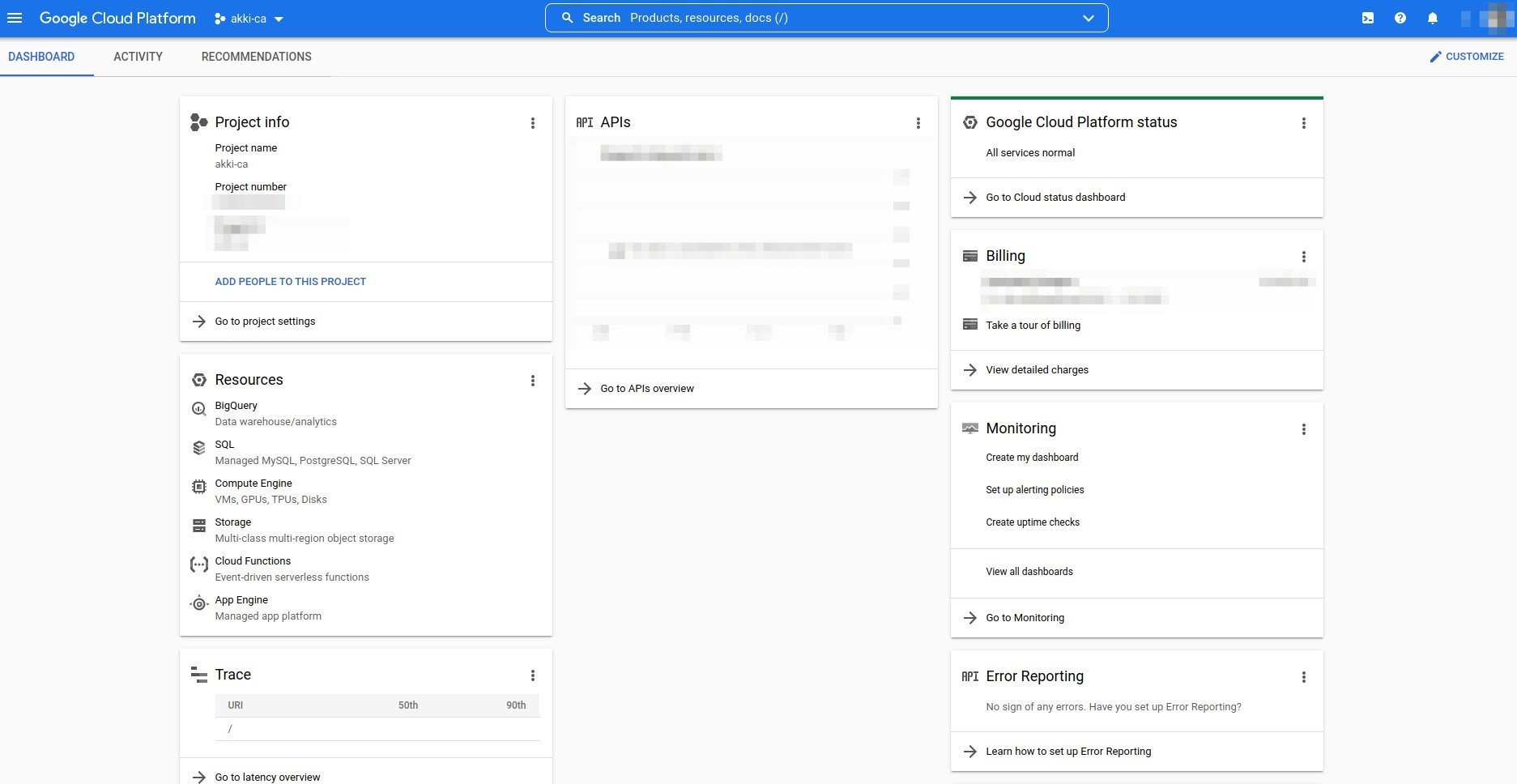Switch to the Recommendations tab

click(256, 57)
